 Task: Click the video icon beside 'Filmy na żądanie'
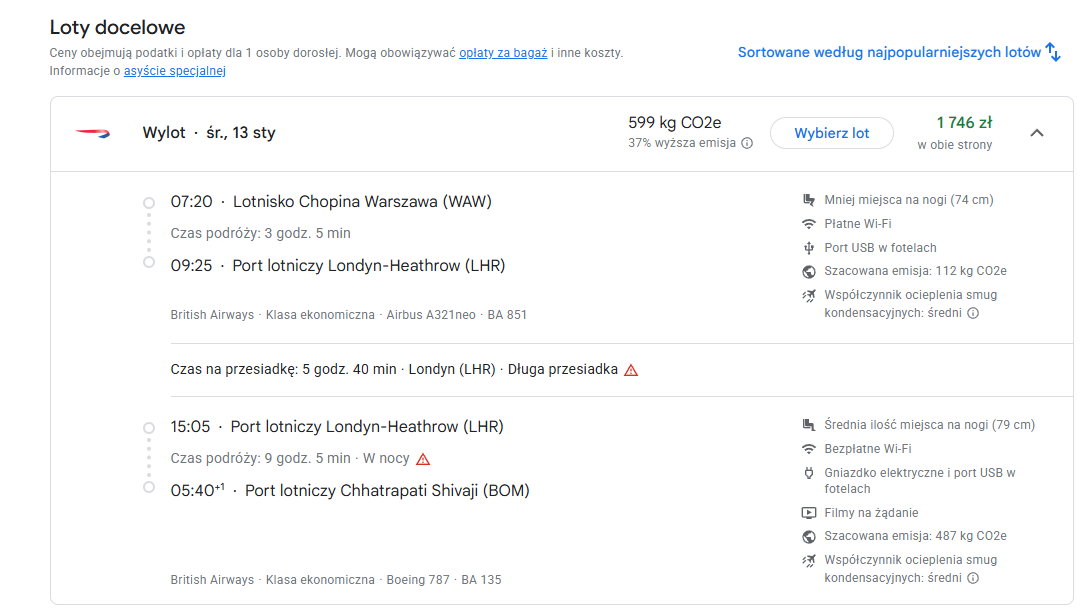pos(808,513)
